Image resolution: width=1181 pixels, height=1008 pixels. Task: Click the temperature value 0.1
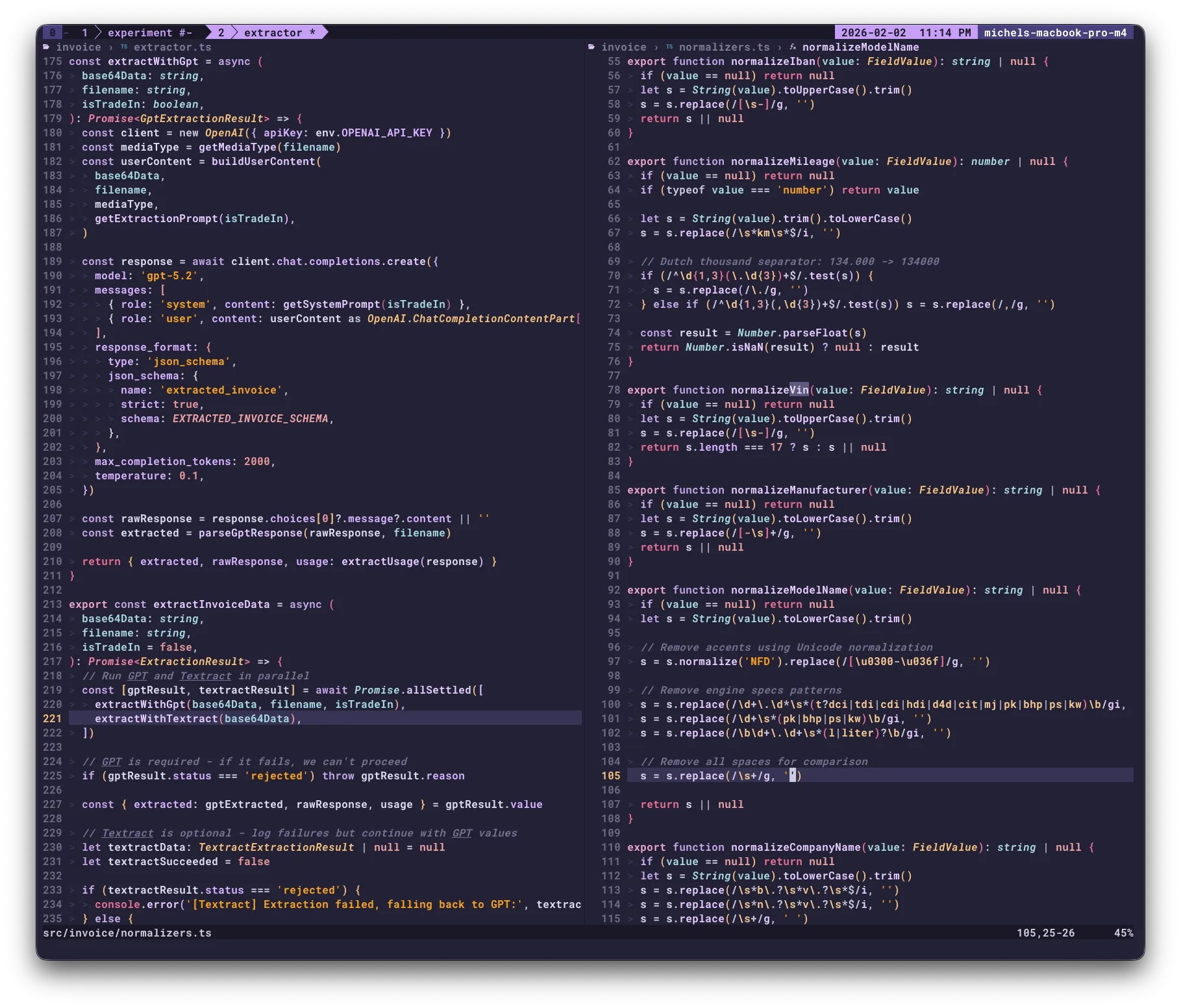click(189, 475)
